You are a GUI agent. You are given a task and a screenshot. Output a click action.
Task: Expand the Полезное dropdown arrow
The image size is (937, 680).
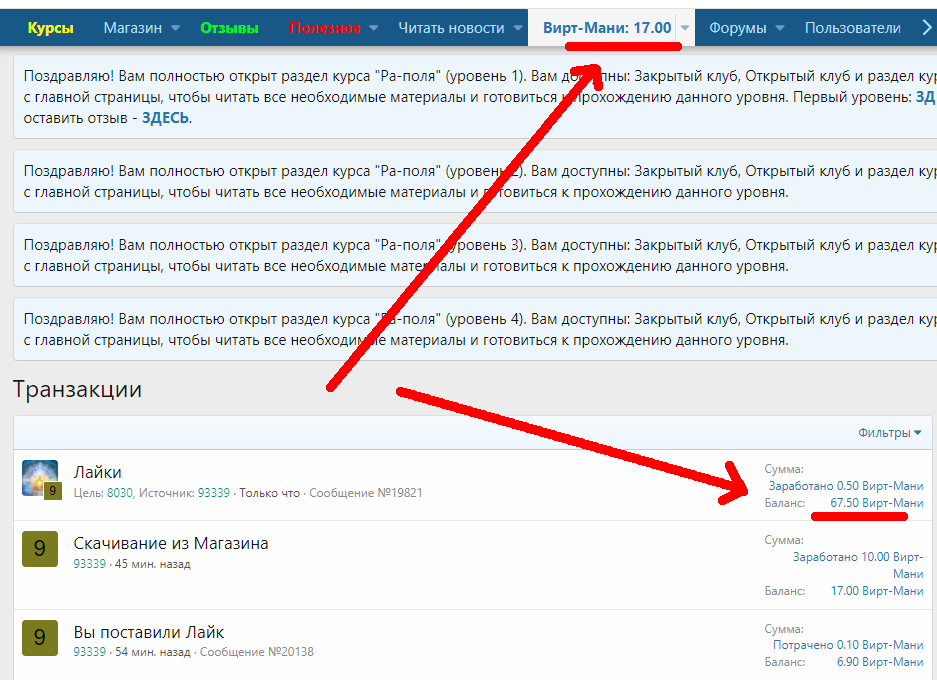[x=374, y=28]
